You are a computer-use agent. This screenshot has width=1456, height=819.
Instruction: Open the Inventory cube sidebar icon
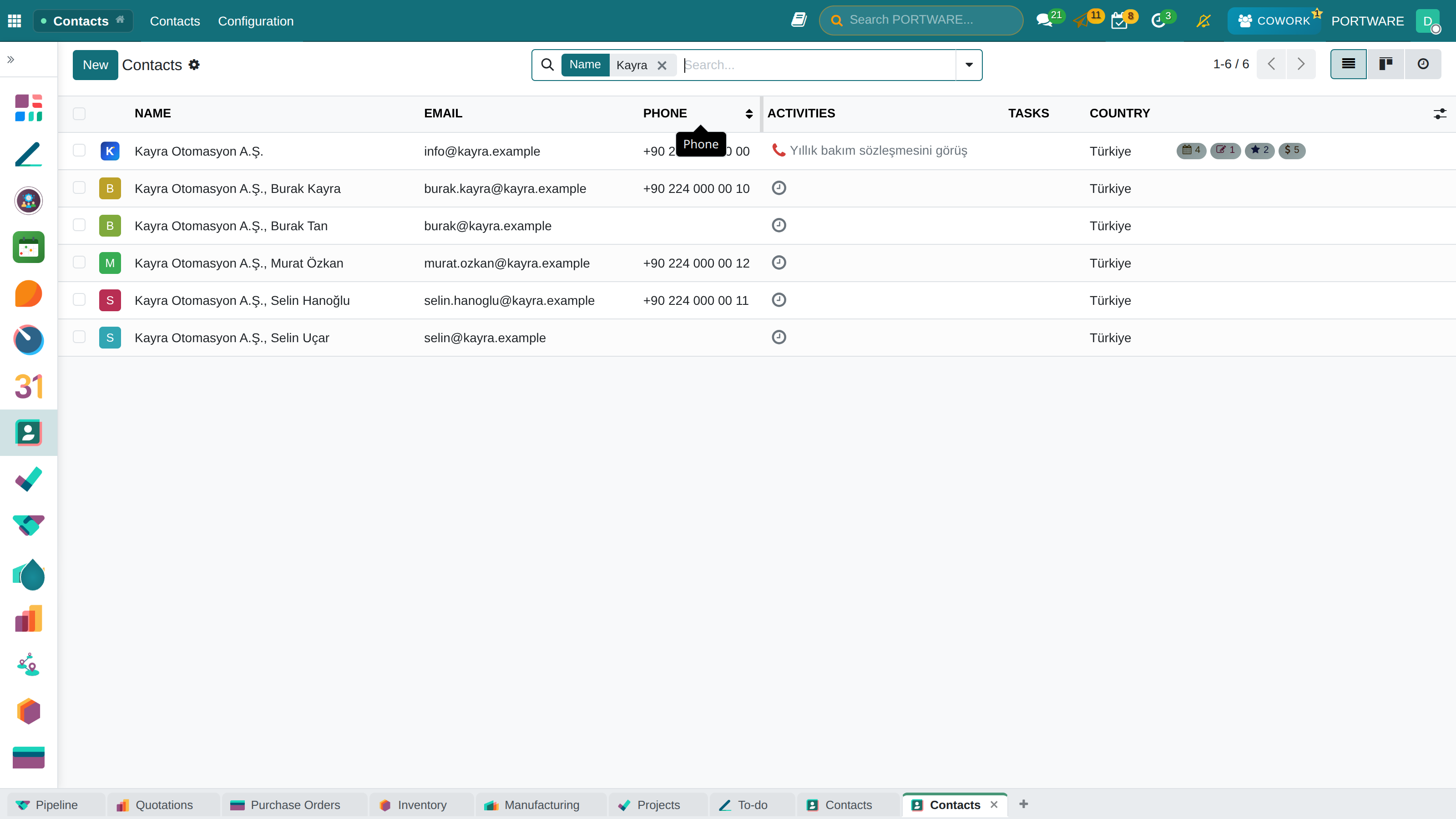[x=28, y=711]
